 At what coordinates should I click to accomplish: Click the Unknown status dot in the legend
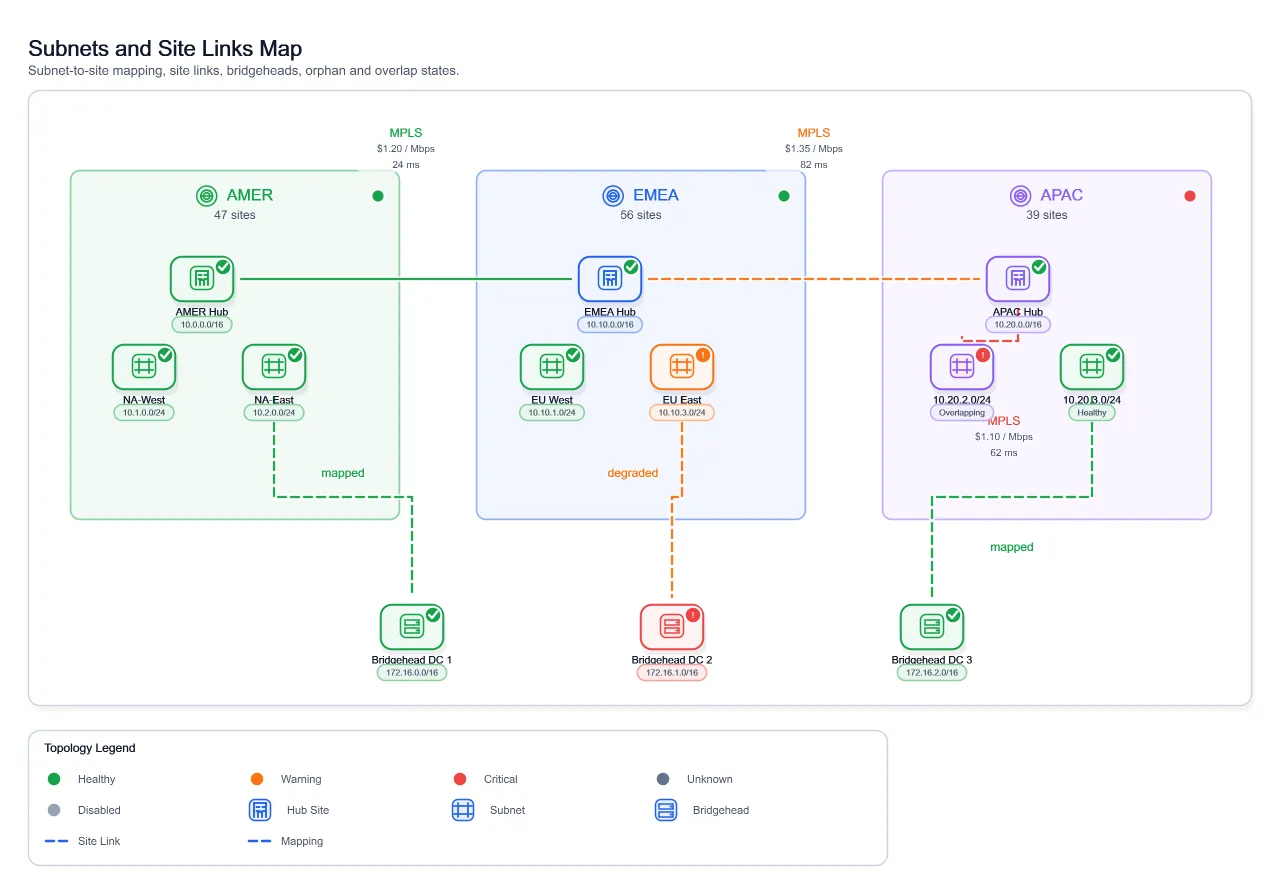663,779
